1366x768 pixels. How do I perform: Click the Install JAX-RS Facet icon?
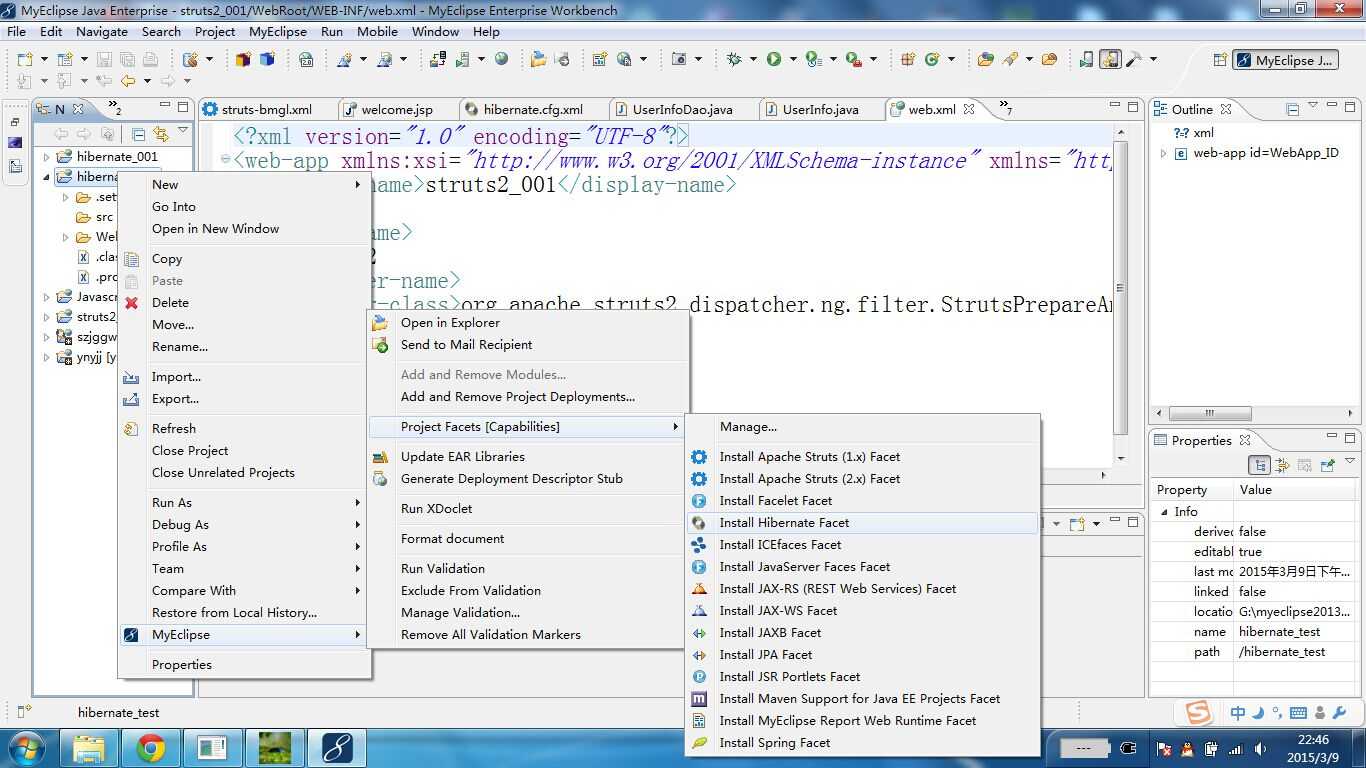point(699,589)
